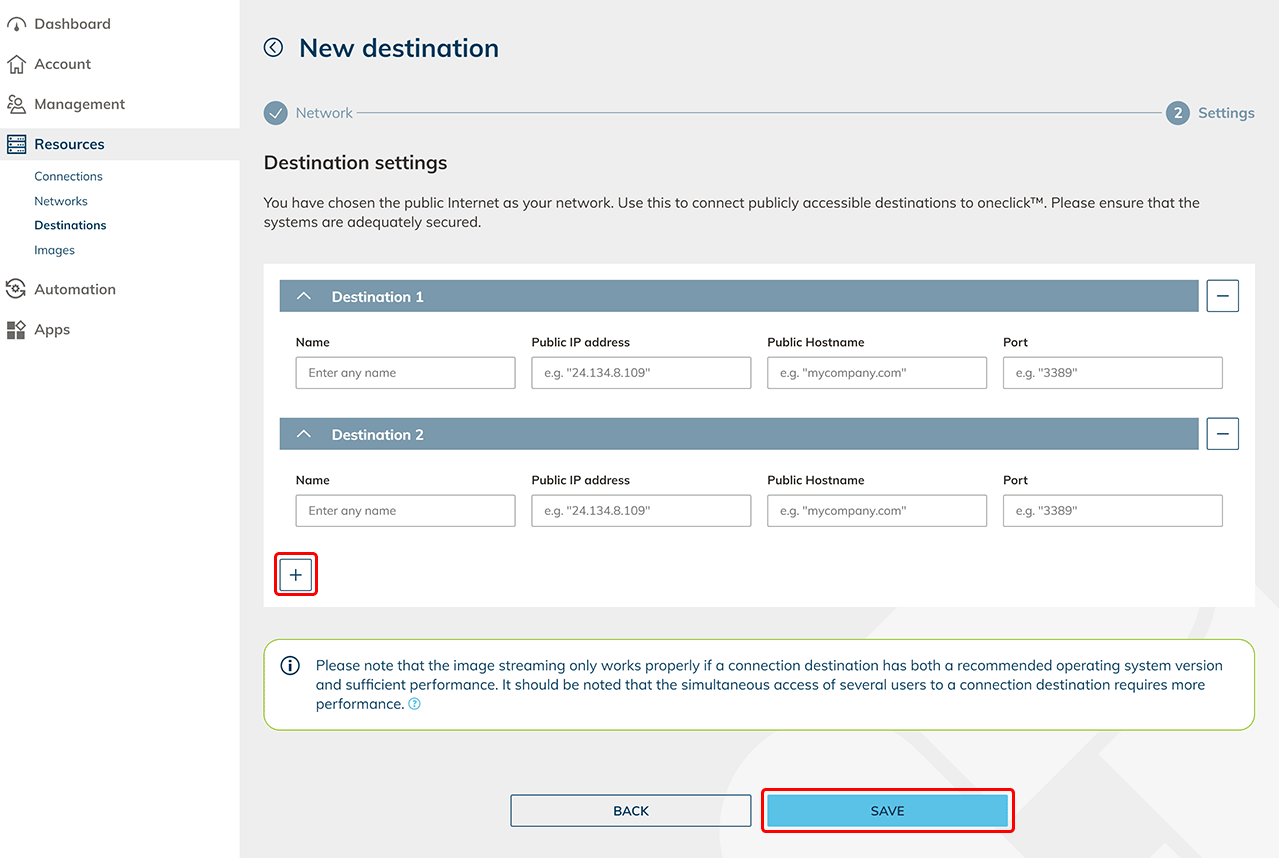The height and width of the screenshot is (858, 1280).
Task: Click the back arrow beside New destination
Action: coord(273,48)
